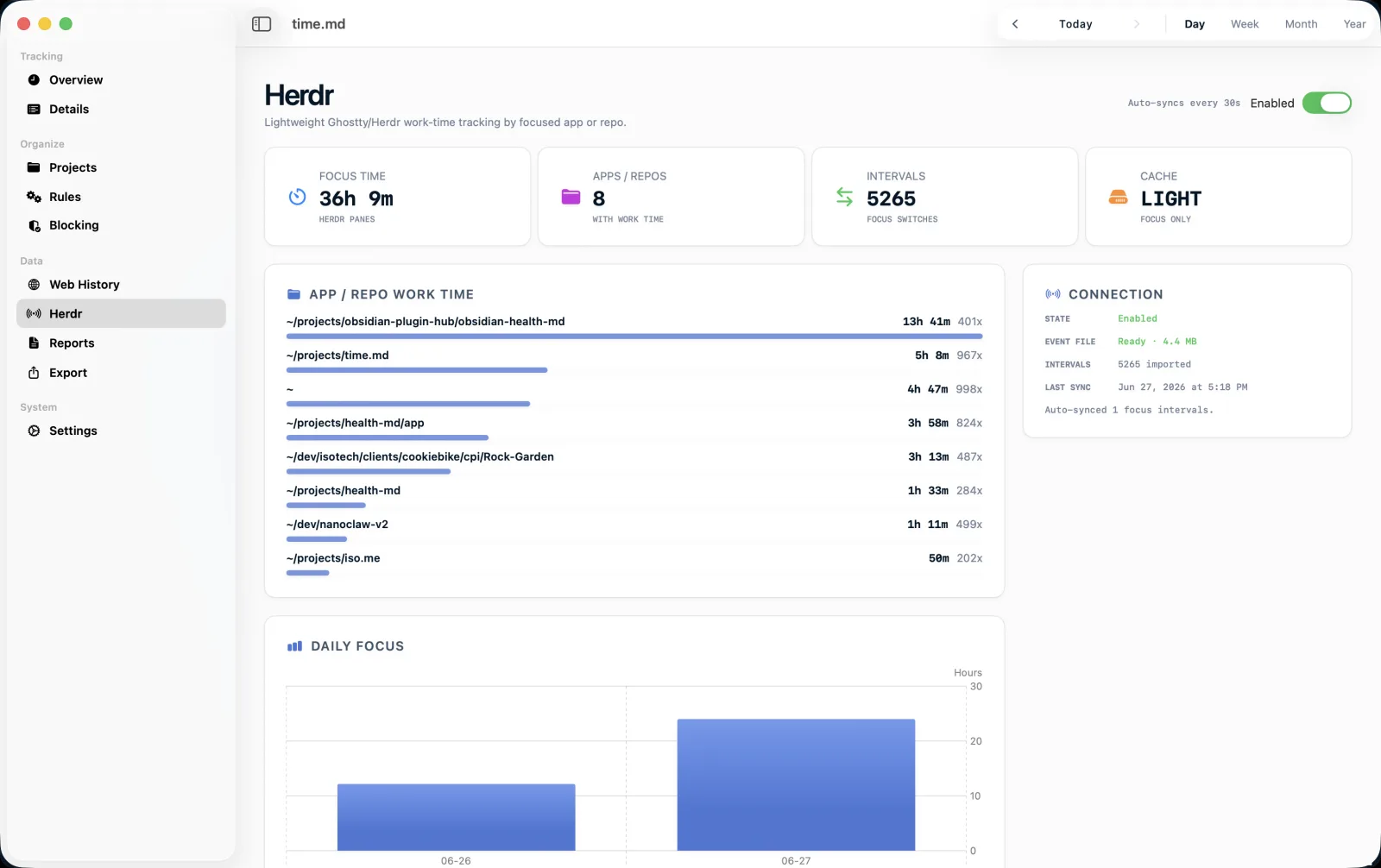This screenshot has height=868, width=1381.
Task: Click the 06-27 bar in Daily Focus chart
Action: 796,784
